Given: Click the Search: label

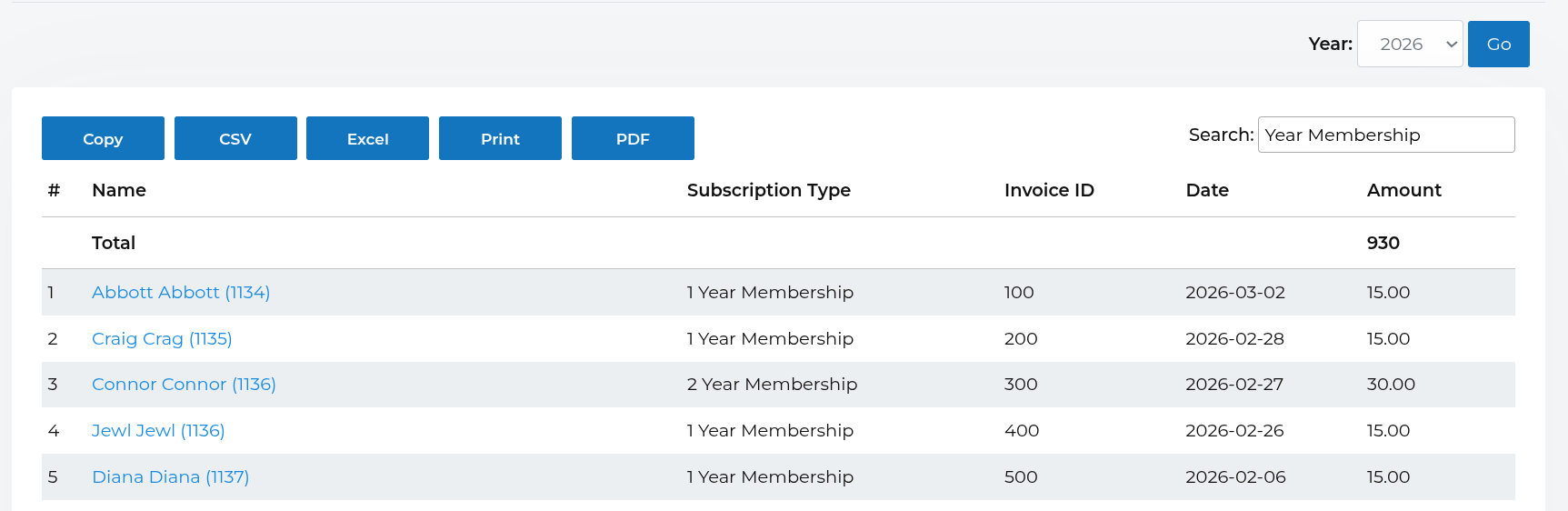Looking at the screenshot, I should (1221, 135).
